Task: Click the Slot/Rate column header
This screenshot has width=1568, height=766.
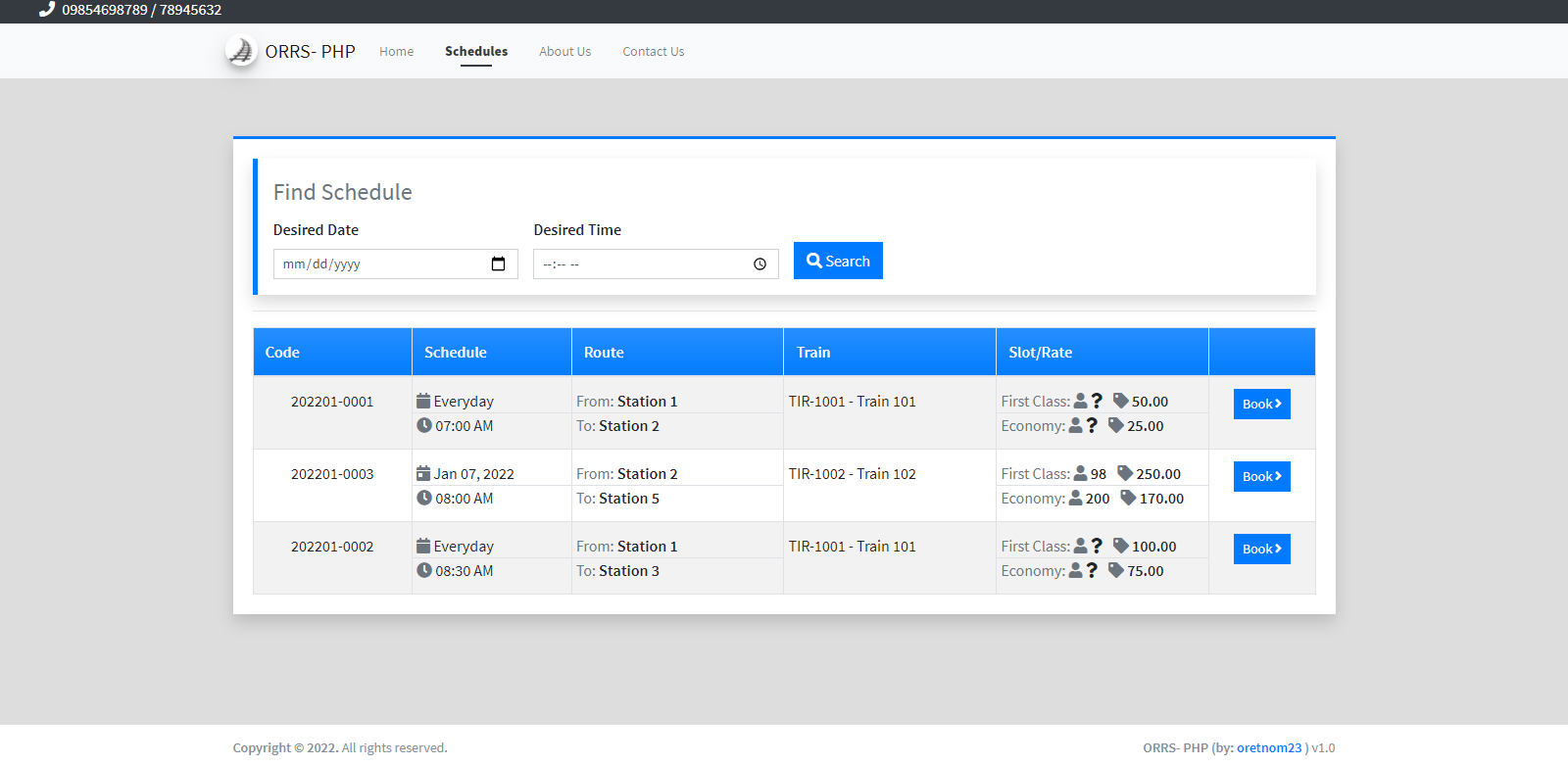Action: coord(1102,352)
